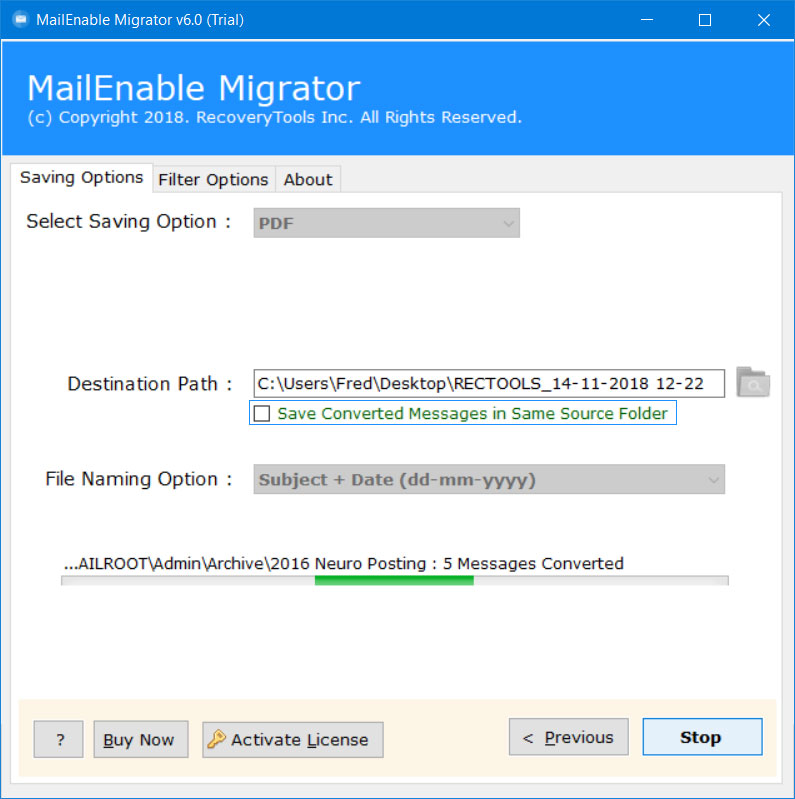Viewport: 795px width, 799px height.
Task: Click the browse folder icon beside Destination Path
Action: 753,382
